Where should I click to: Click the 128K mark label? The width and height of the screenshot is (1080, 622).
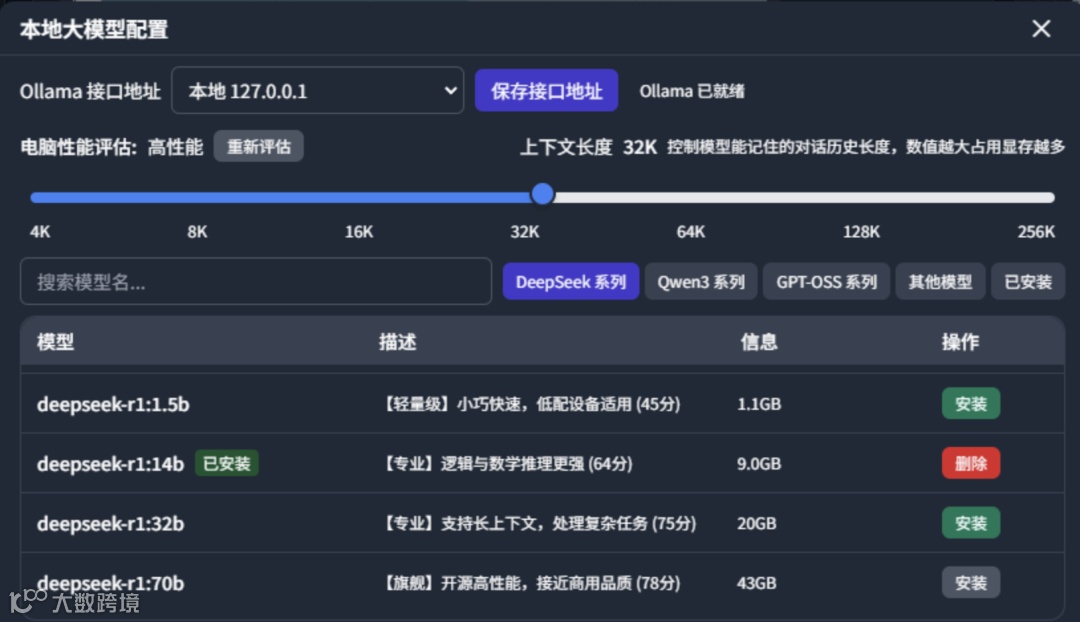pyautogui.click(x=861, y=231)
